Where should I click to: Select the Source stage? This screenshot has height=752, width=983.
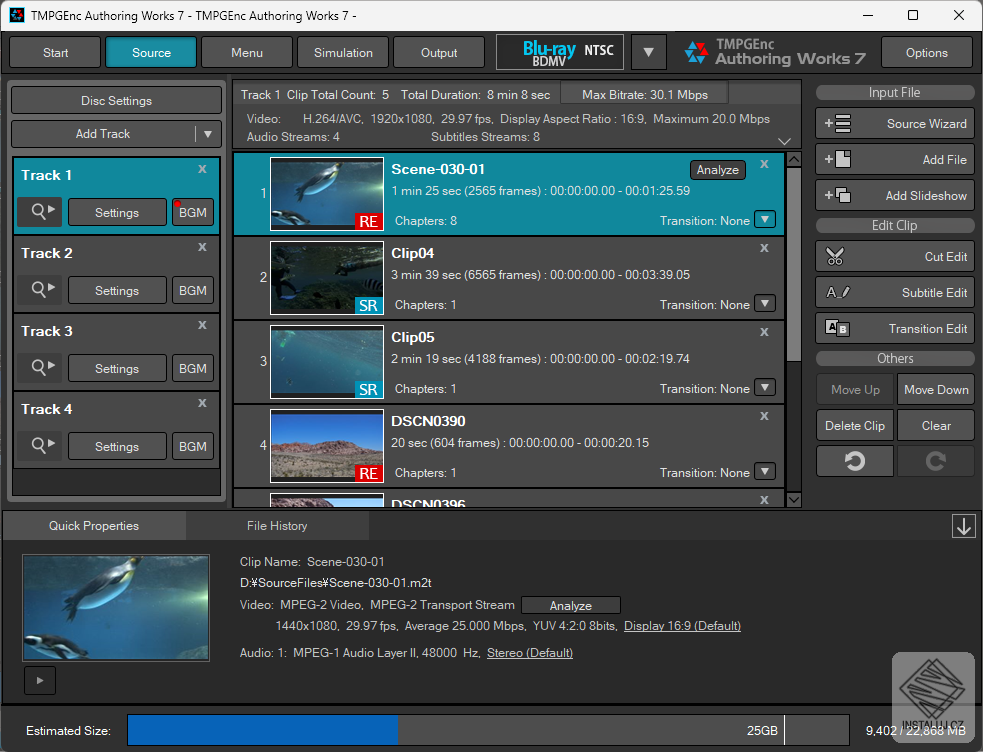[151, 52]
